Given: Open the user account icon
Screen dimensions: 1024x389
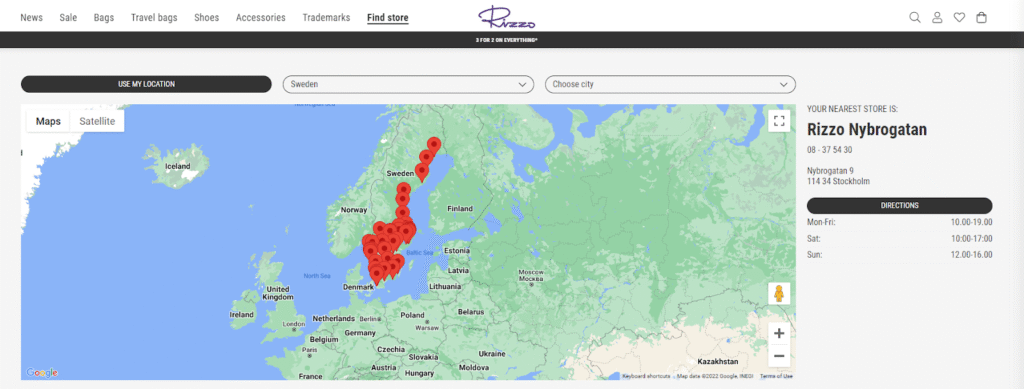Looking at the screenshot, I should click(x=937, y=18).
